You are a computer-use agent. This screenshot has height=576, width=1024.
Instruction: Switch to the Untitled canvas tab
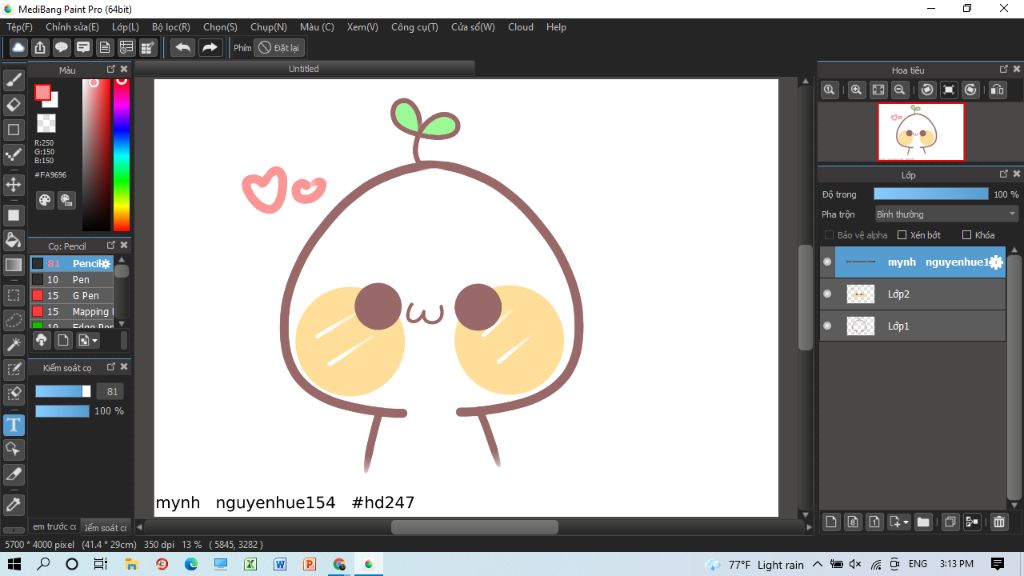304,69
